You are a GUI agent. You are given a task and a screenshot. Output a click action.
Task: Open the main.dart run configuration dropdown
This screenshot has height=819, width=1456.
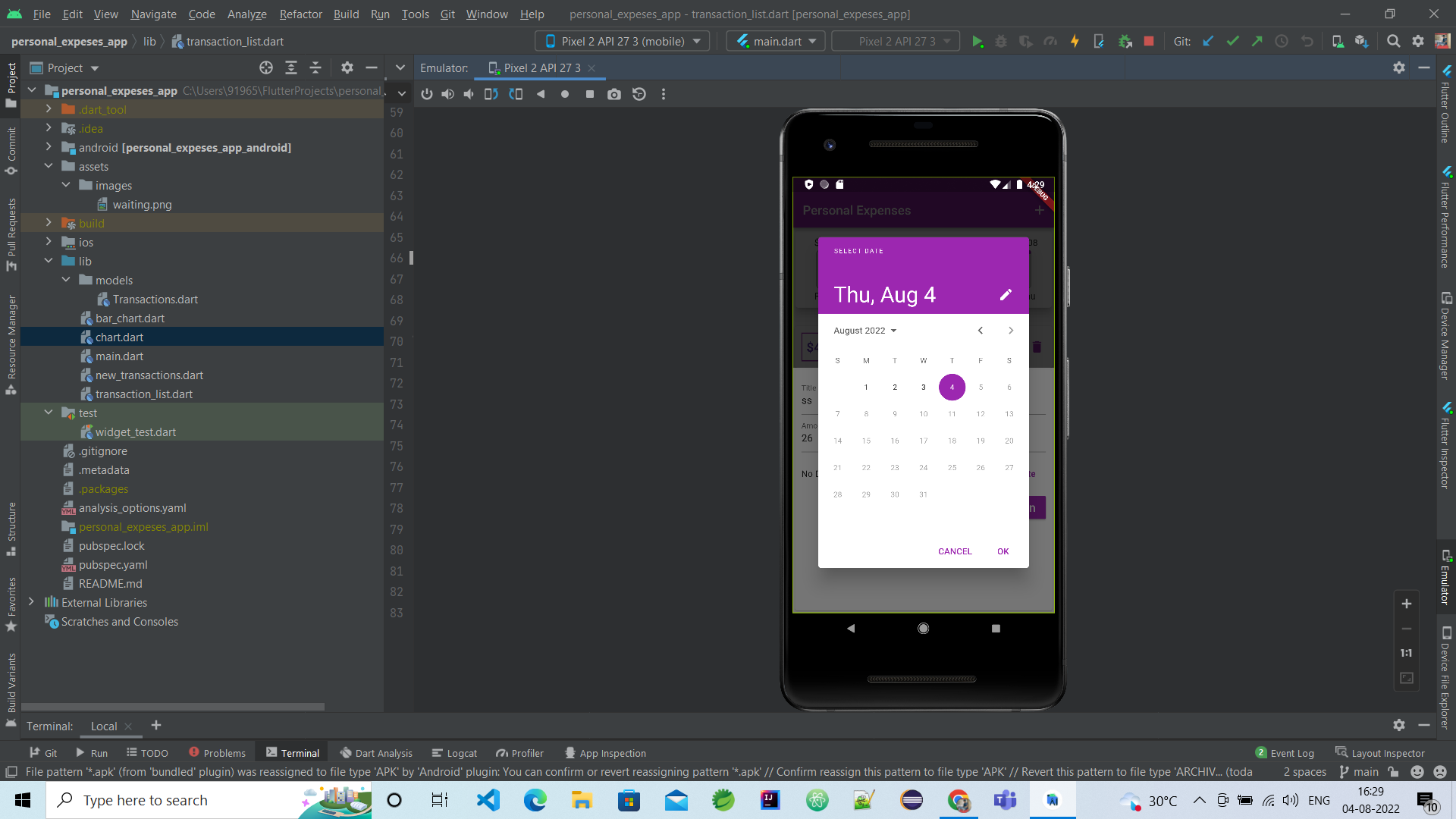click(x=775, y=42)
